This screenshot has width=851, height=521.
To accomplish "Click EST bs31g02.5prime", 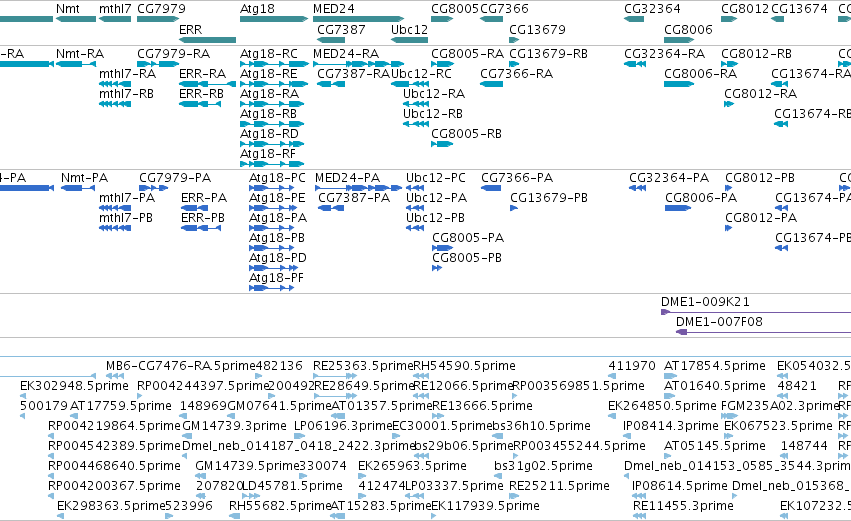I will click(543, 466).
